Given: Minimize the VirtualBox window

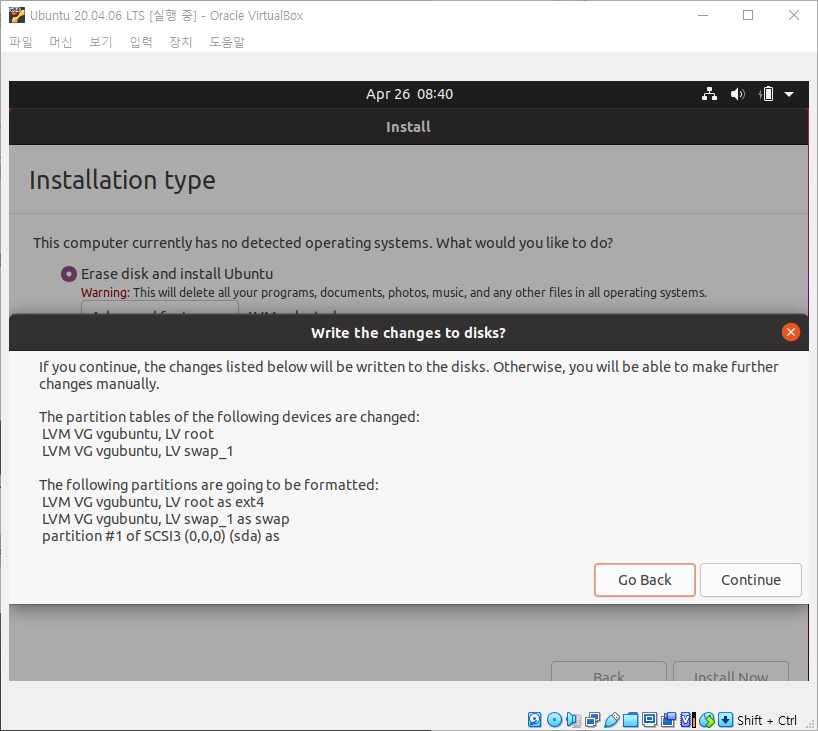Looking at the screenshot, I should pyautogui.click(x=703, y=16).
